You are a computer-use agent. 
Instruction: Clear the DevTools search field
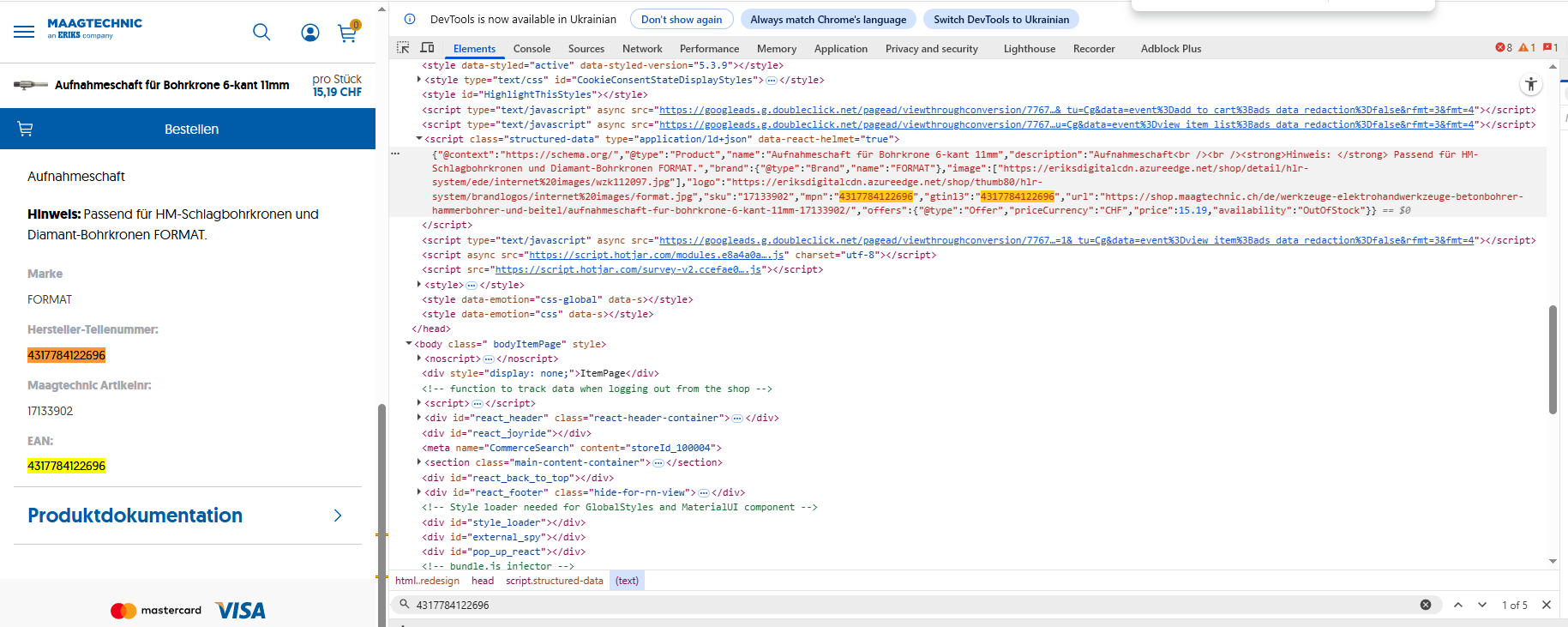click(x=1426, y=605)
